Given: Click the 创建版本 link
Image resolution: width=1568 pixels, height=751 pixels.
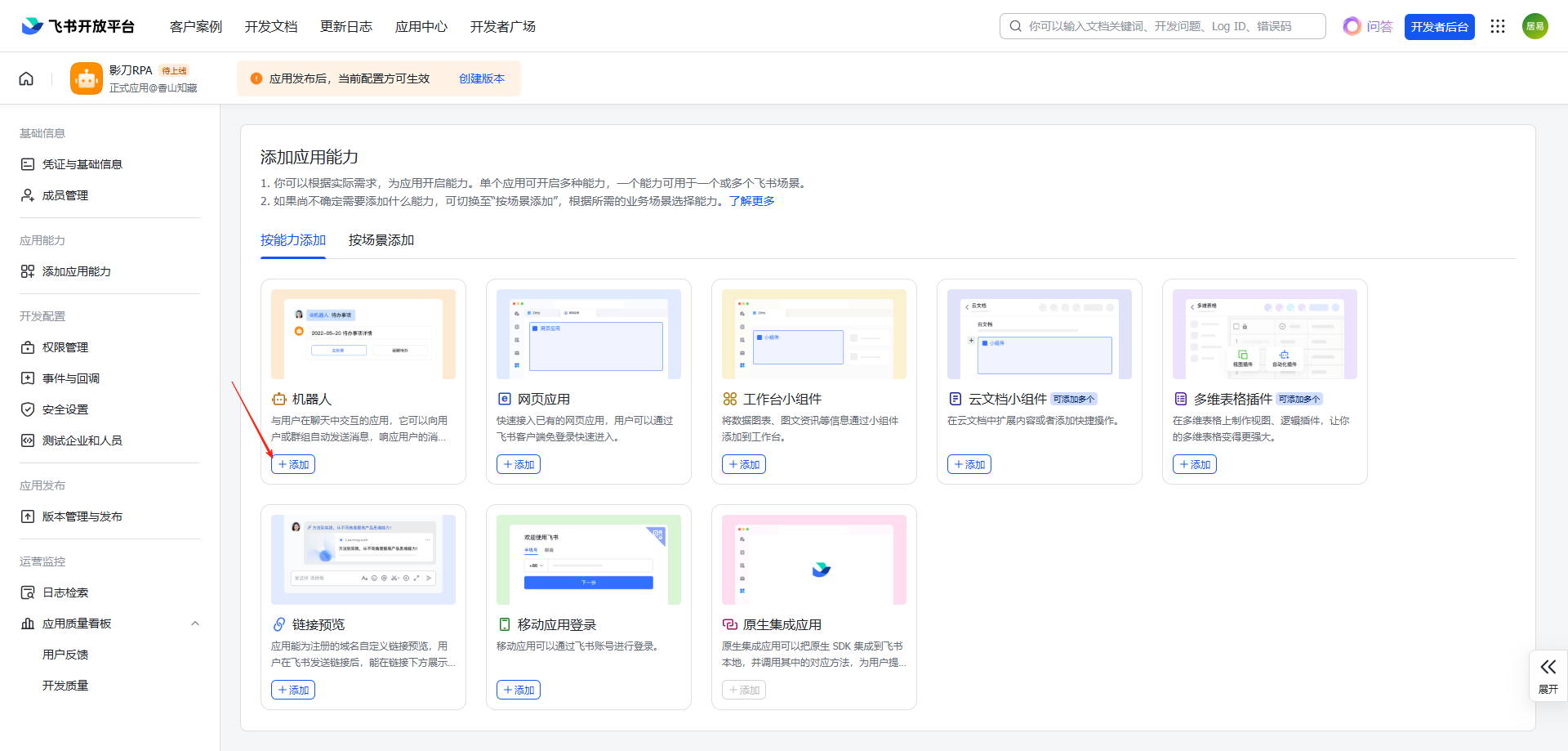Looking at the screenshot, I should (482, 78).
